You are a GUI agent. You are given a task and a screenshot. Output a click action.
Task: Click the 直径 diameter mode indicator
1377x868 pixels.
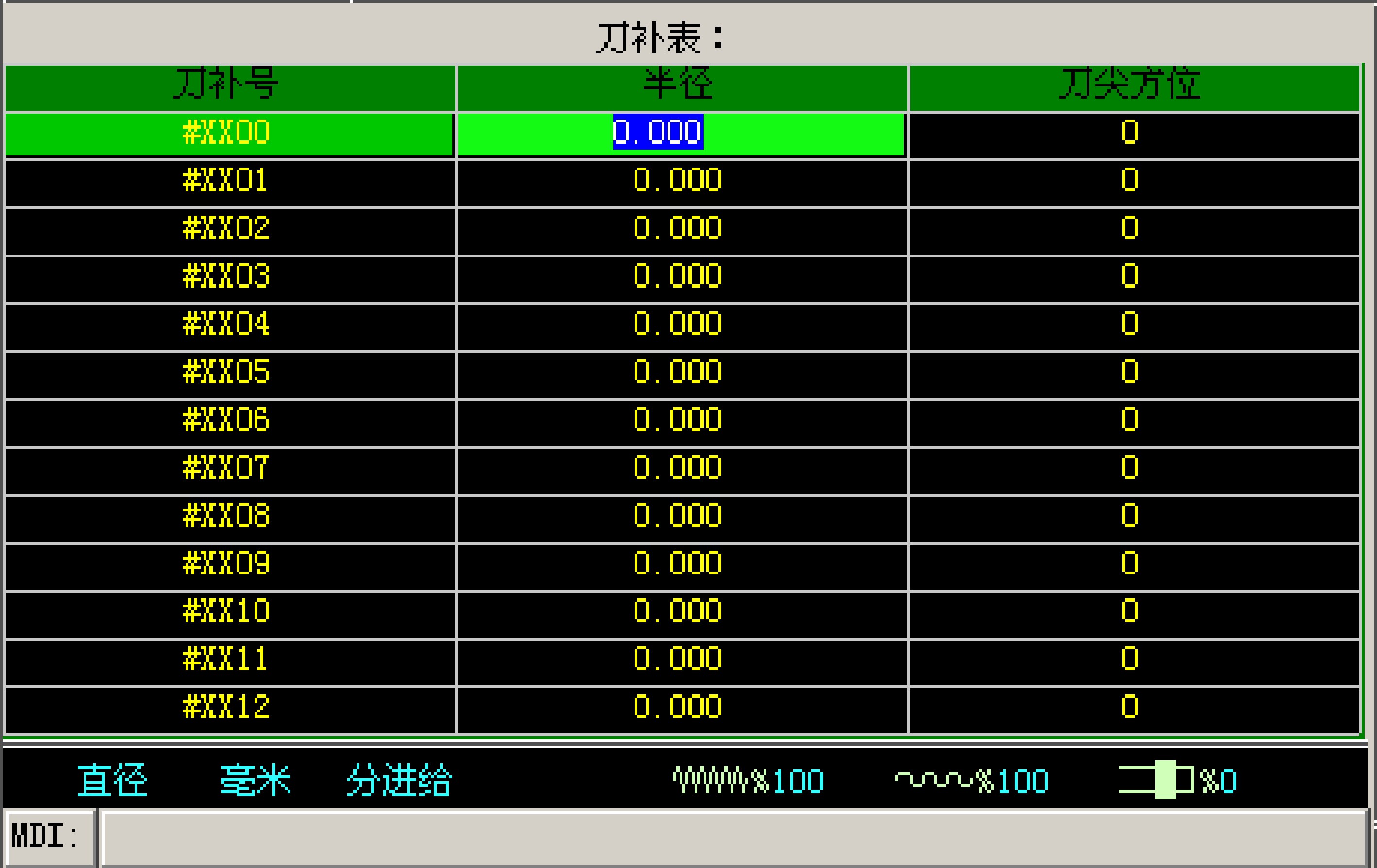(112, 781)
